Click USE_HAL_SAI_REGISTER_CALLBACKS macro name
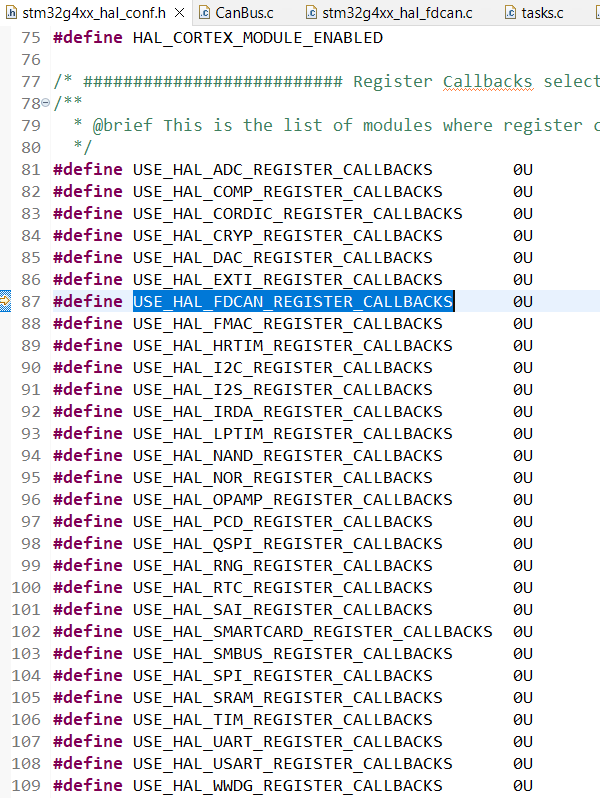This screenshot has height=798, width=600. [282, 610]
